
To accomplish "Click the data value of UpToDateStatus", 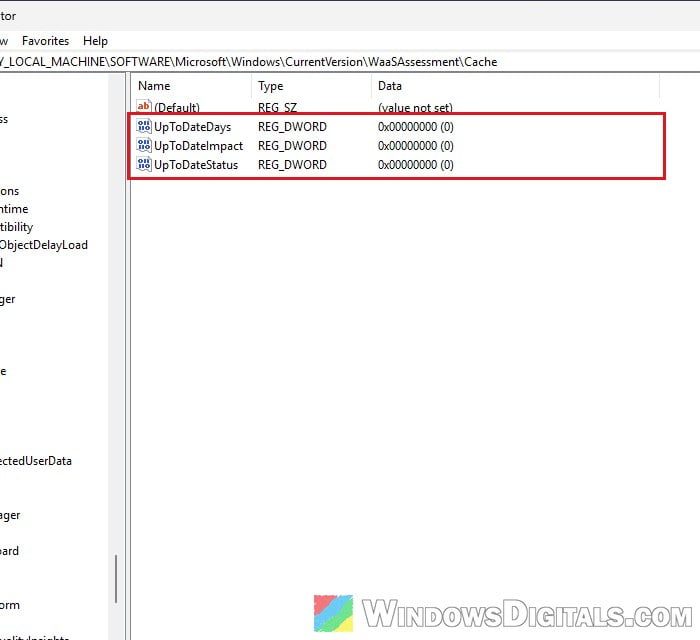I will click(x=416, y=165).
